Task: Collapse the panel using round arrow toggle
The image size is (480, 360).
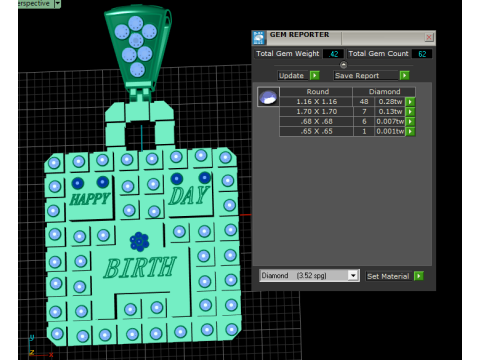Action: 343,65
